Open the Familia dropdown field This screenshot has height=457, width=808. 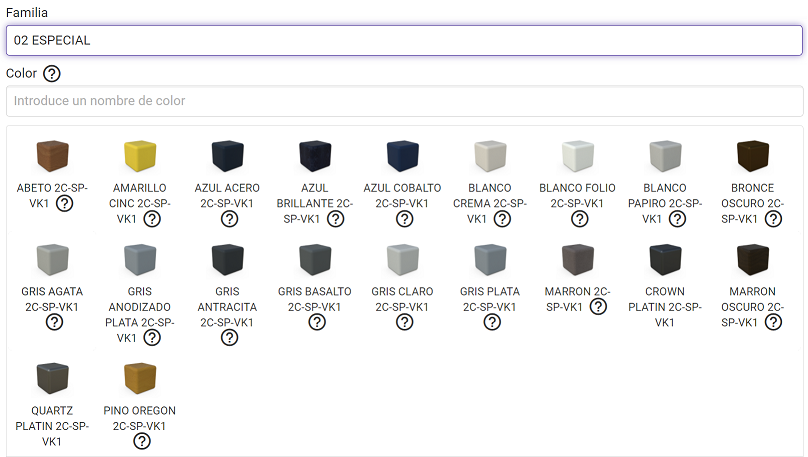pyautogui.click(x=404, y=40)
